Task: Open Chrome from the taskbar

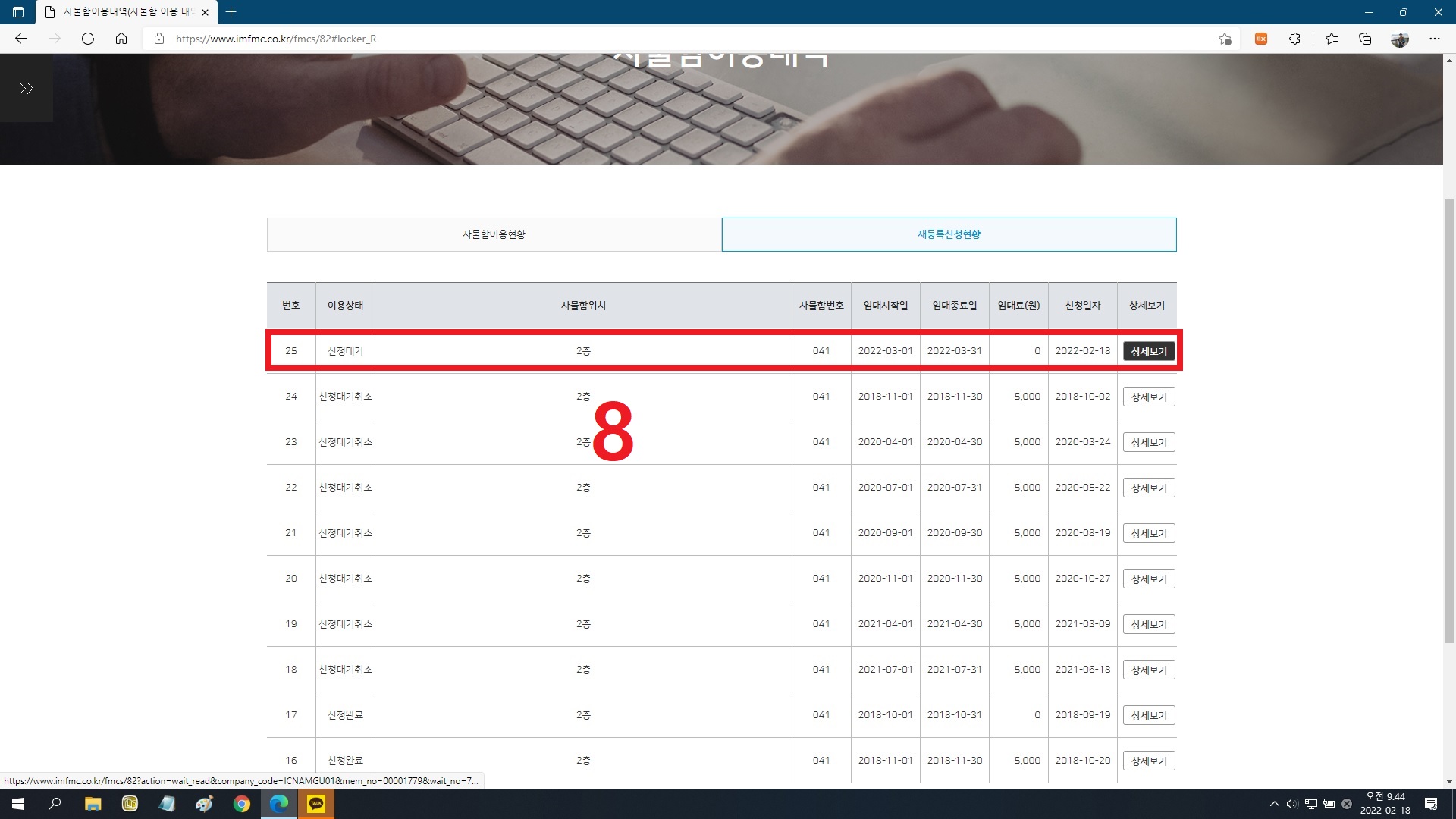Action: pyautogui.click(x=242, y=804)
